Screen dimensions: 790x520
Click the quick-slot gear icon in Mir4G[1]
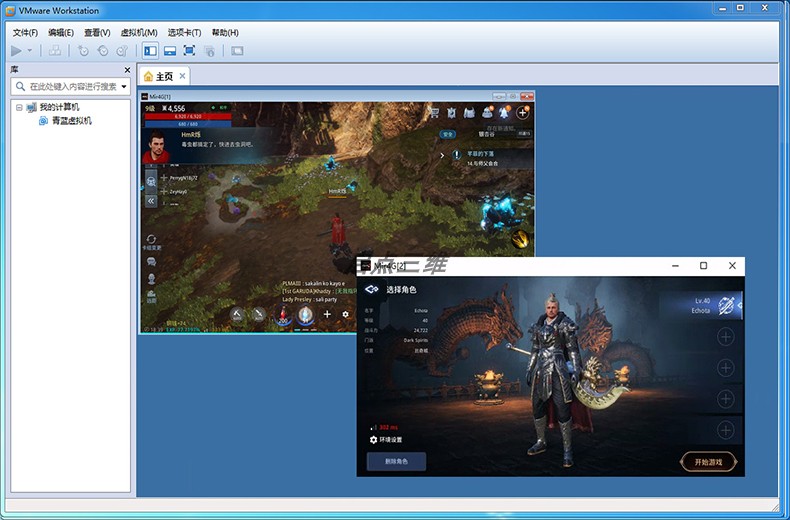[x=346, y=314]
